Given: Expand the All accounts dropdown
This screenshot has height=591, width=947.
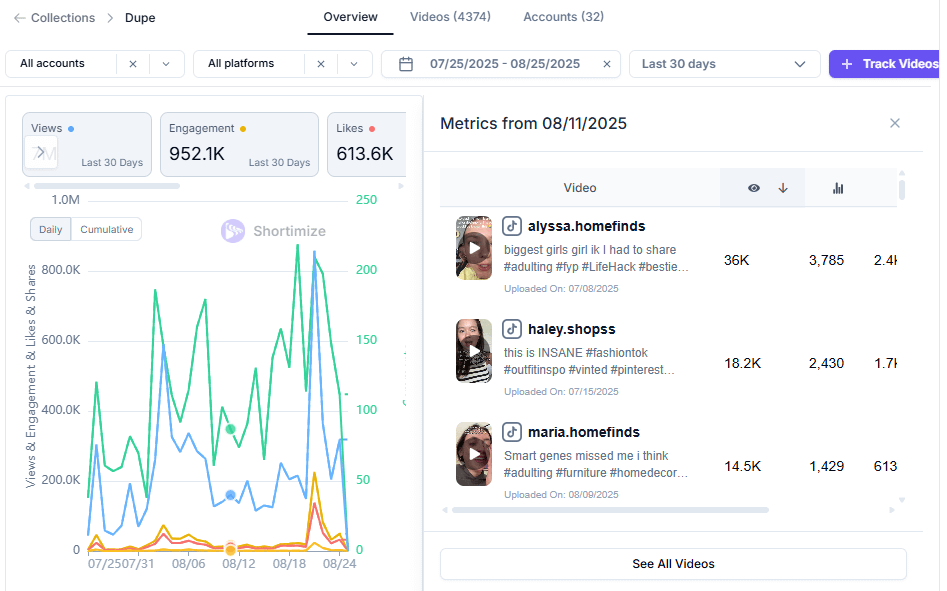Looking at the screenshot, I should pos(166,64).
